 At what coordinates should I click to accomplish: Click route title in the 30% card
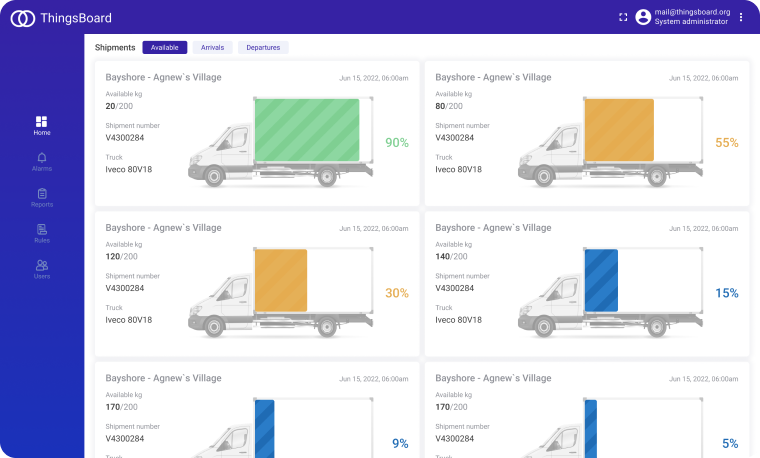tap(163, 228)
